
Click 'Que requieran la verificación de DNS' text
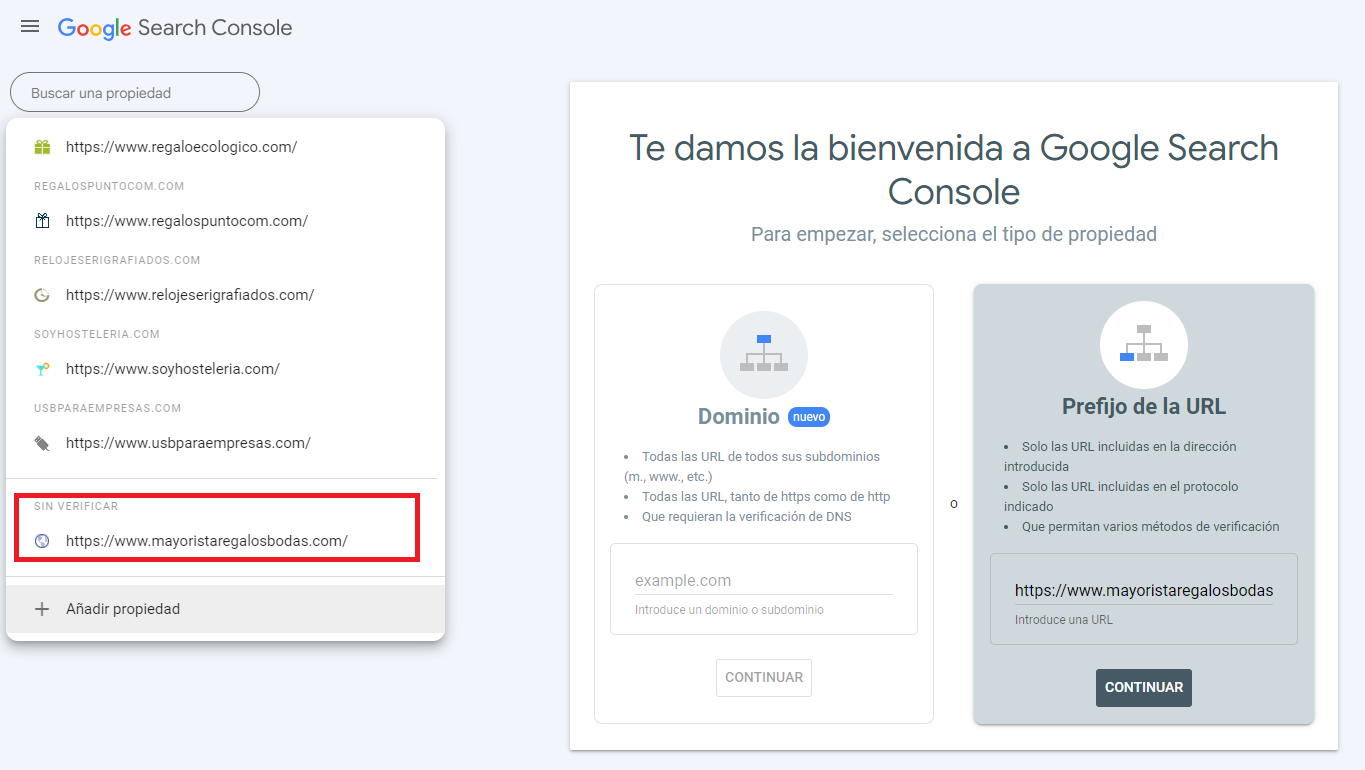(746, 517)
